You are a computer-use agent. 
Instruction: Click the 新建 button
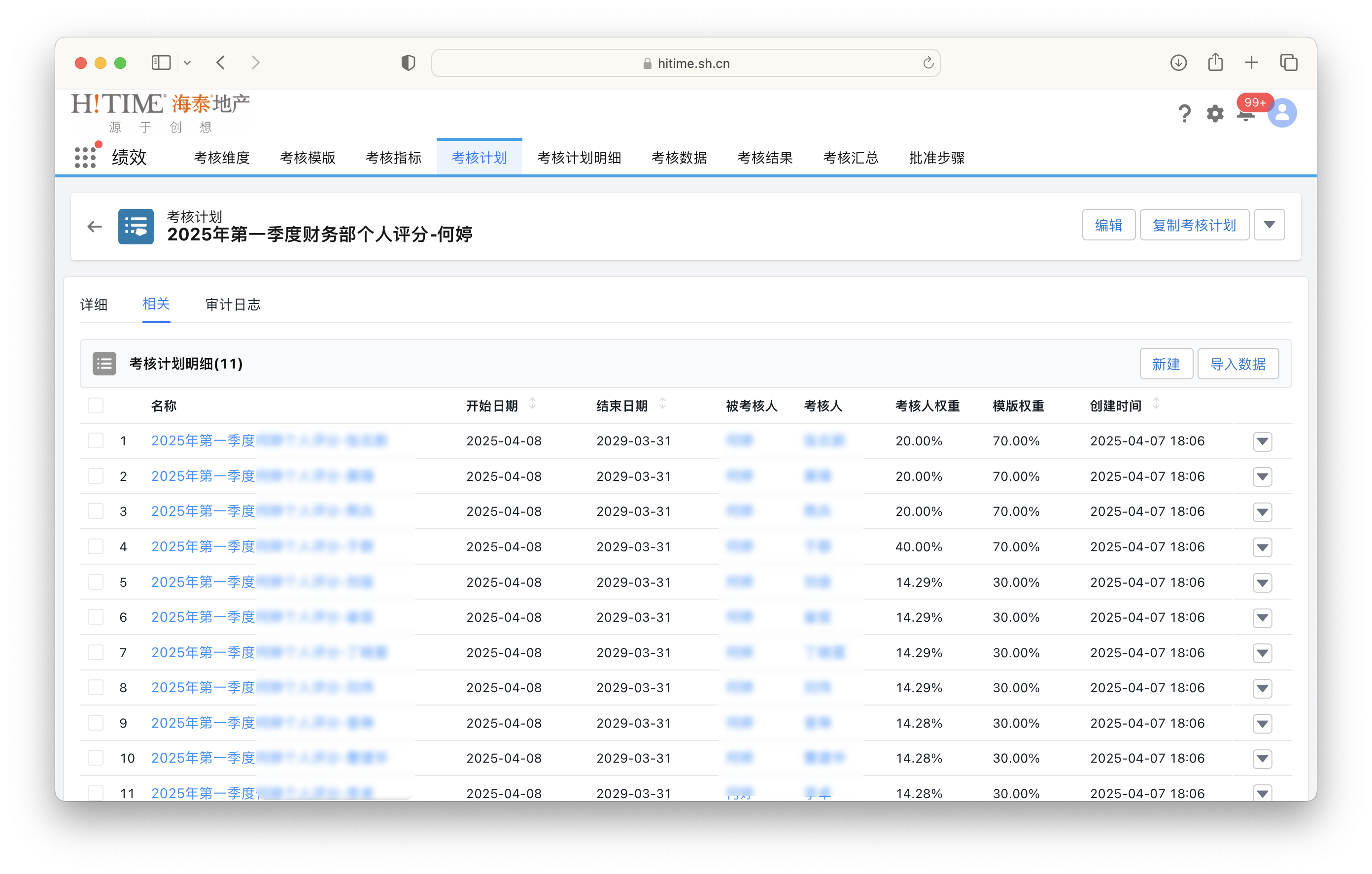[x=1166, y=364]
